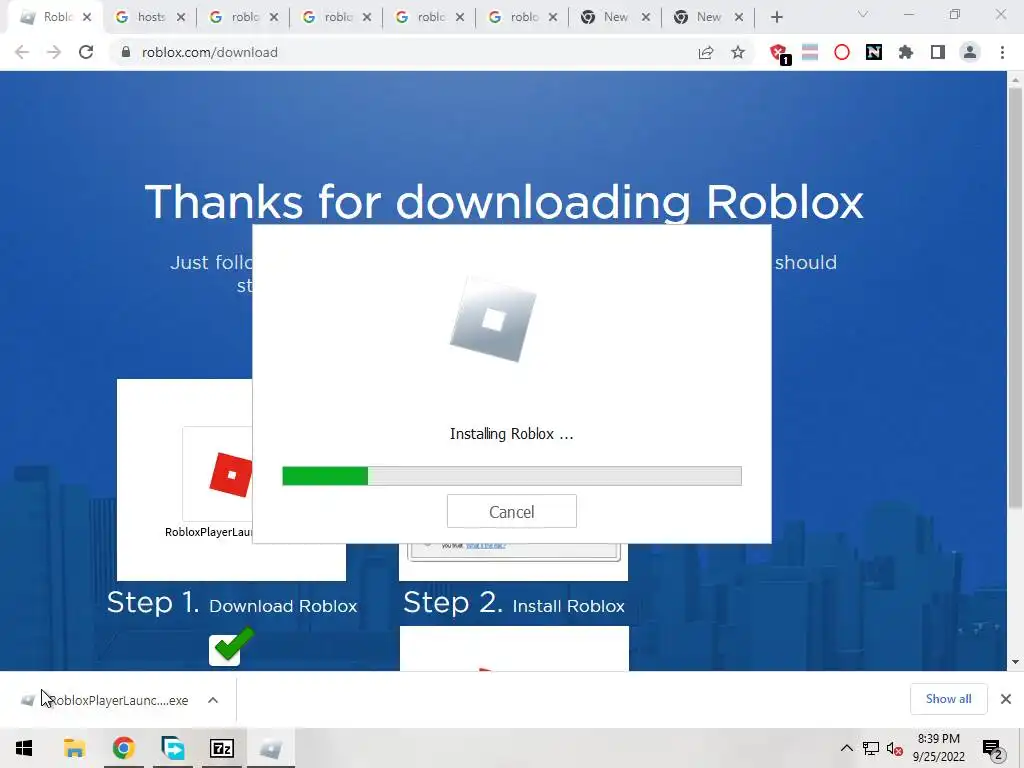Open the Windows Start menu

[x=24, y=748]
